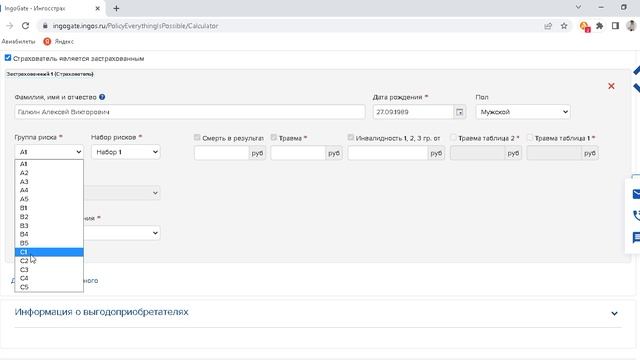The width and height of the screenshot is (640, 360).
Task: Remove insured person with red X
Action: (611, 86)
